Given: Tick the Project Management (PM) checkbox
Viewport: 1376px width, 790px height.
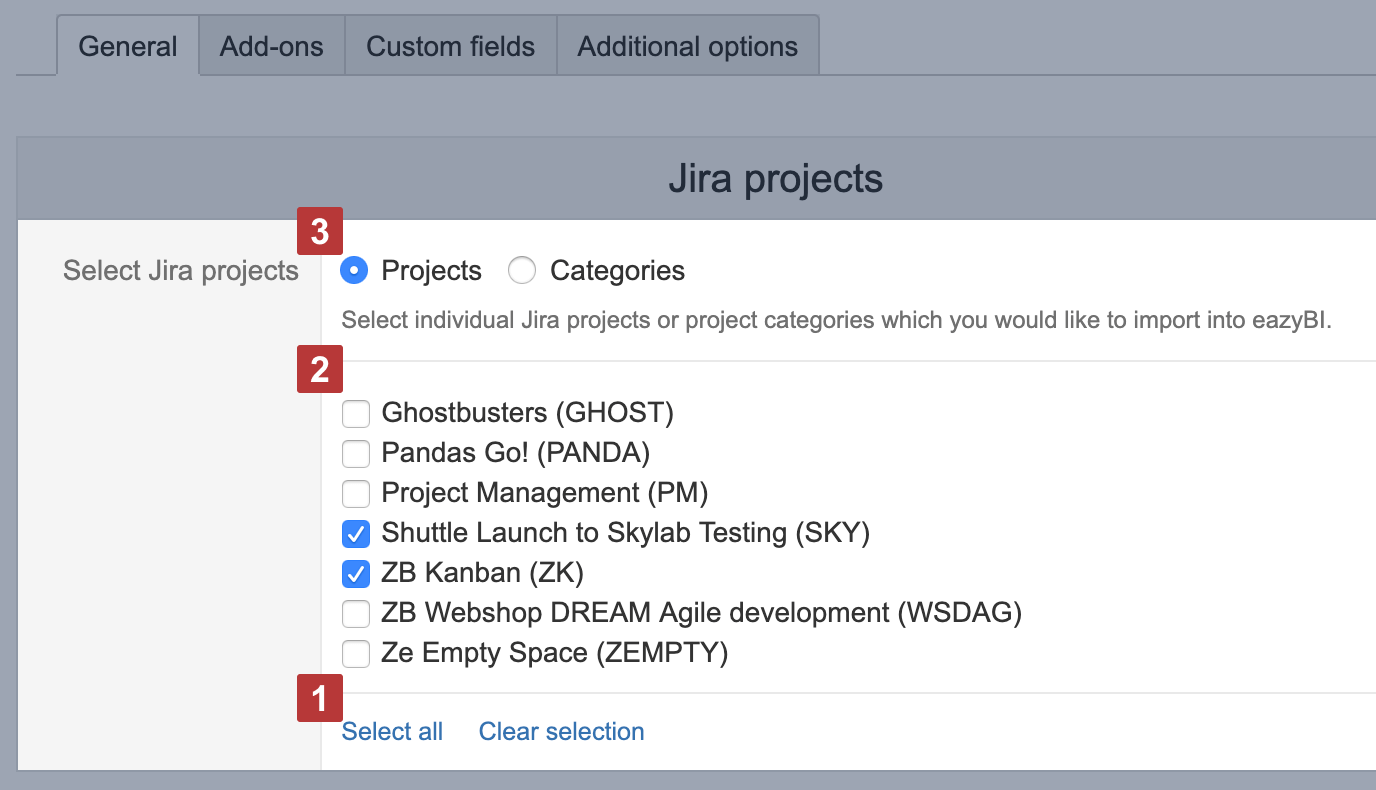Looking at the screenshot, I should coord(356,493).
